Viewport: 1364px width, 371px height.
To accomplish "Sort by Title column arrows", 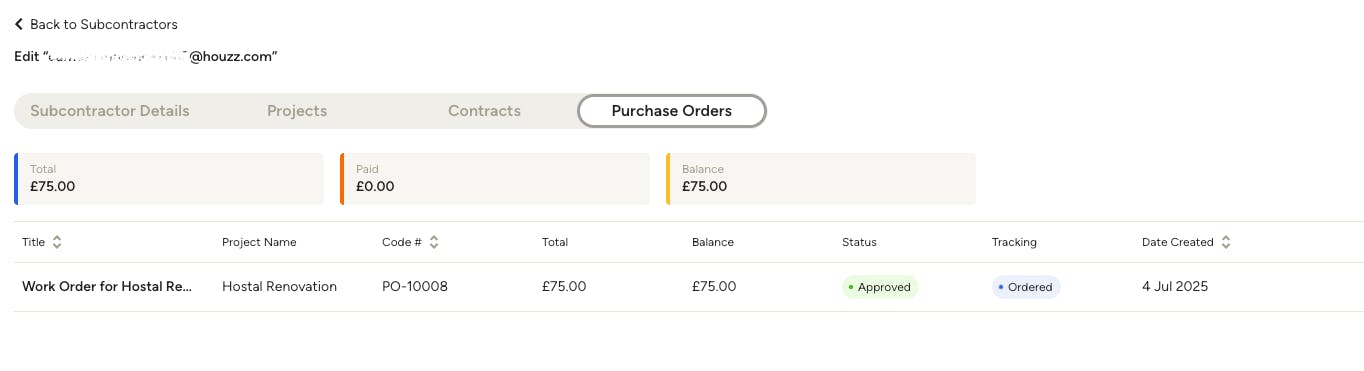I will [57, 242].
